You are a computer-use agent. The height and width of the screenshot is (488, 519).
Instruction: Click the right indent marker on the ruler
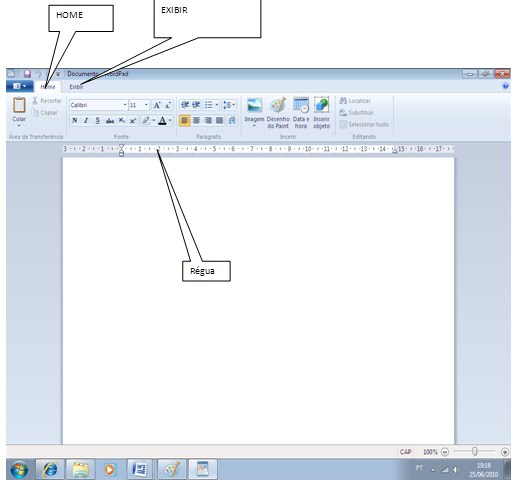coord(395,151)
